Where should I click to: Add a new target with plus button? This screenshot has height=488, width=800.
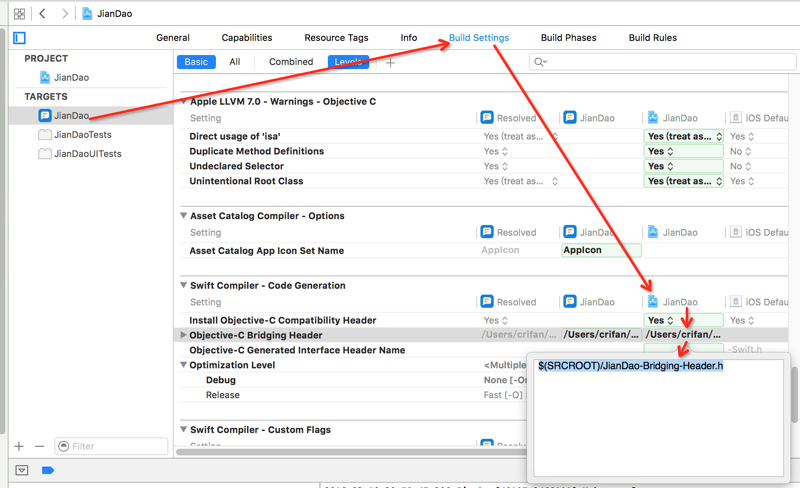(19, 446)
